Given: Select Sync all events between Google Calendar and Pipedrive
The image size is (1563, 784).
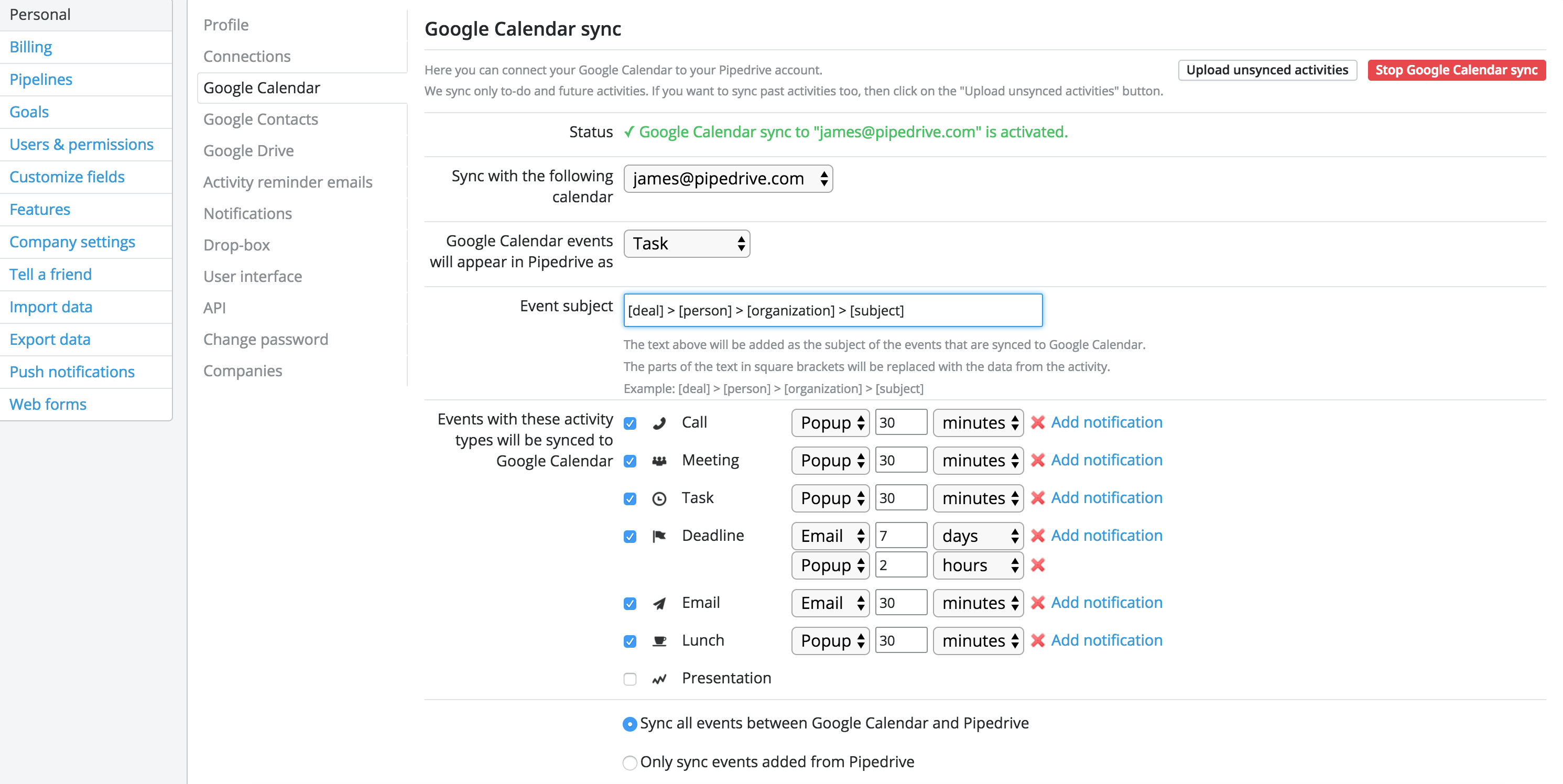Looking at the screenshot, I should pyautogui.click(x=630, y=723).
